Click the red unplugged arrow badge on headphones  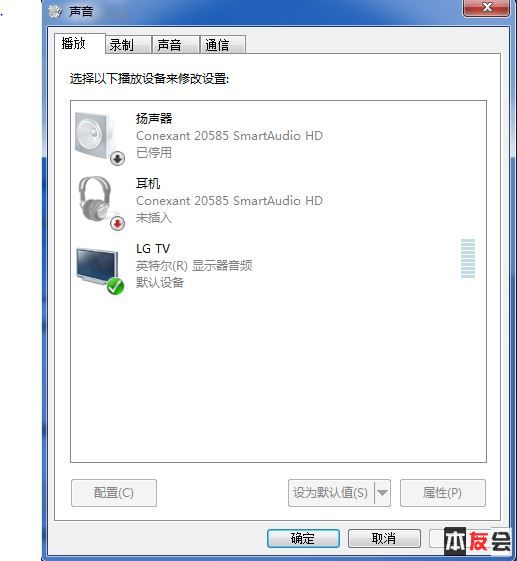click(x=117, y=224)
